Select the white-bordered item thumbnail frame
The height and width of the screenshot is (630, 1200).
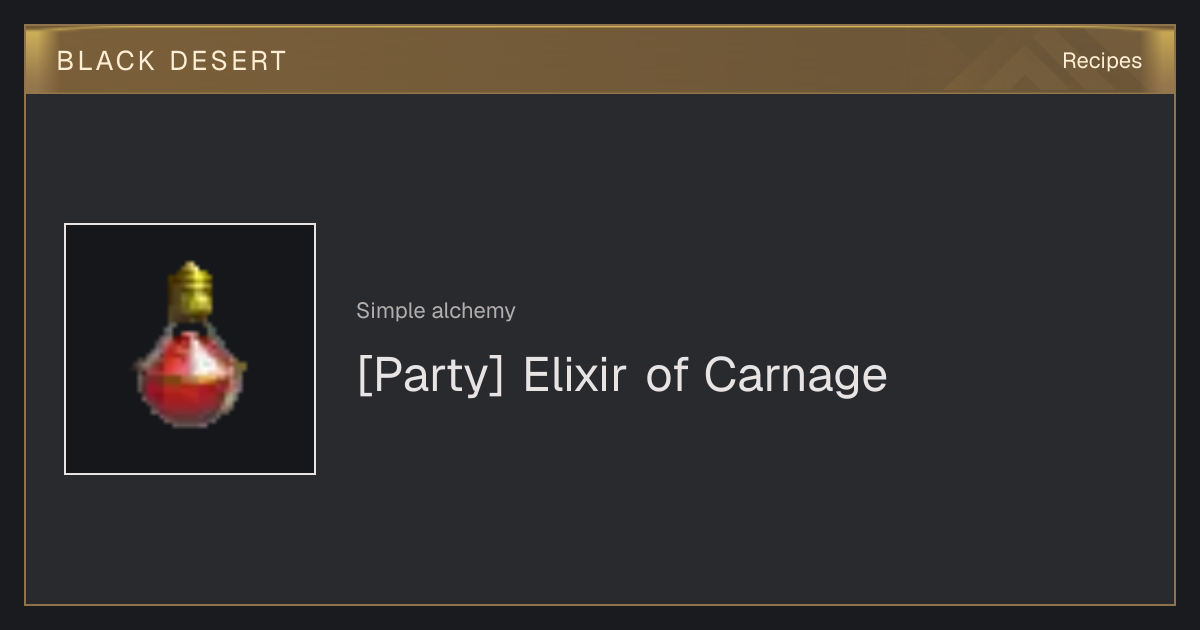coord(190,349)
